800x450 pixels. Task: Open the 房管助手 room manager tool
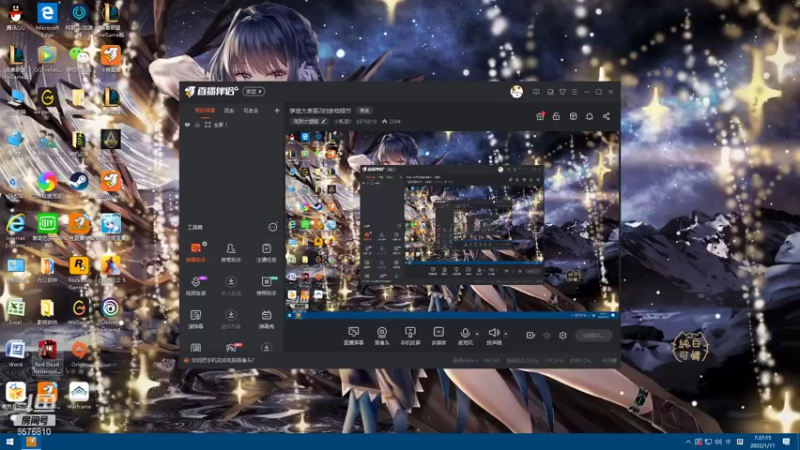click(x=231, y=253)
